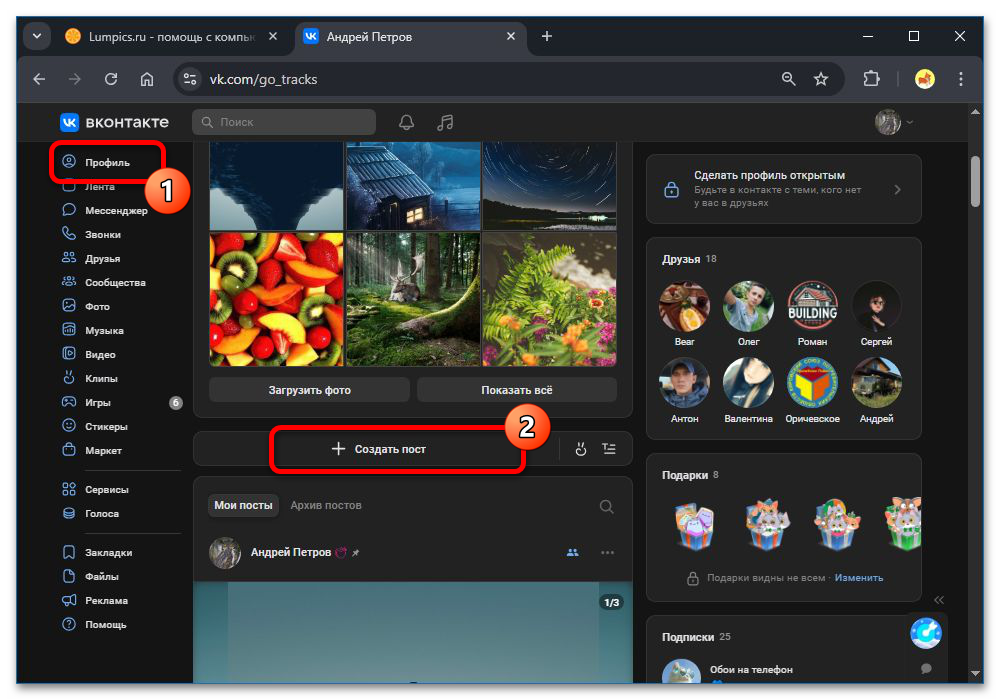Viewport: 1000px width, 700px height.
Task: Open the post feed settings list icon
Action: pyautogui.click(x=609, y=449)
